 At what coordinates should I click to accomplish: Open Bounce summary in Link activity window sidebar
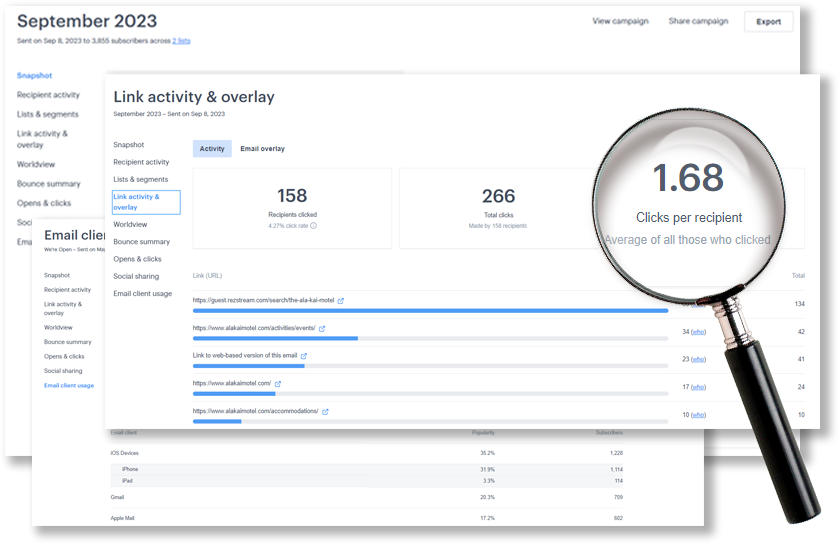click(142, 242)
